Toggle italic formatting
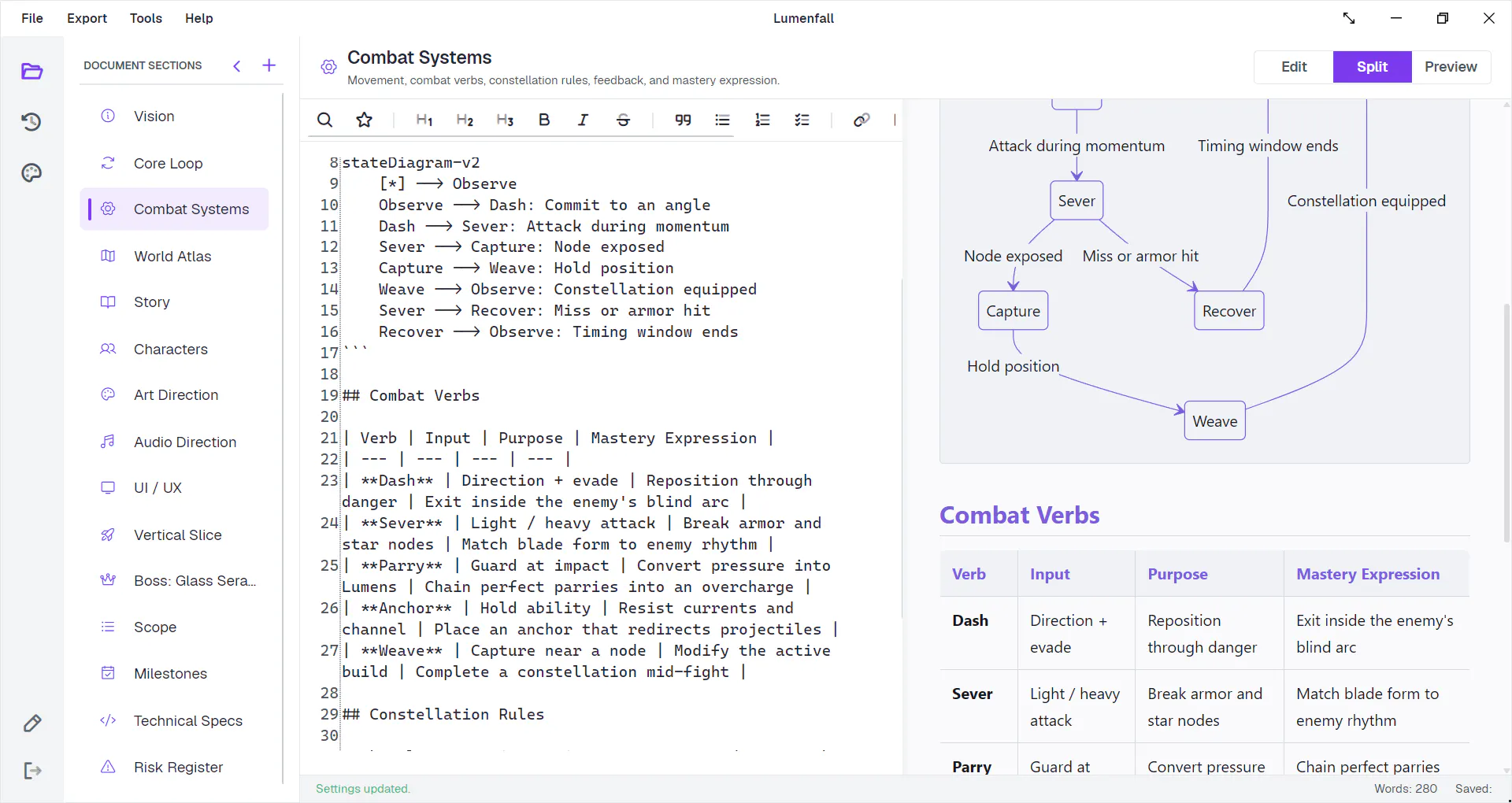The image size is (1512, 803). (583, 120)
